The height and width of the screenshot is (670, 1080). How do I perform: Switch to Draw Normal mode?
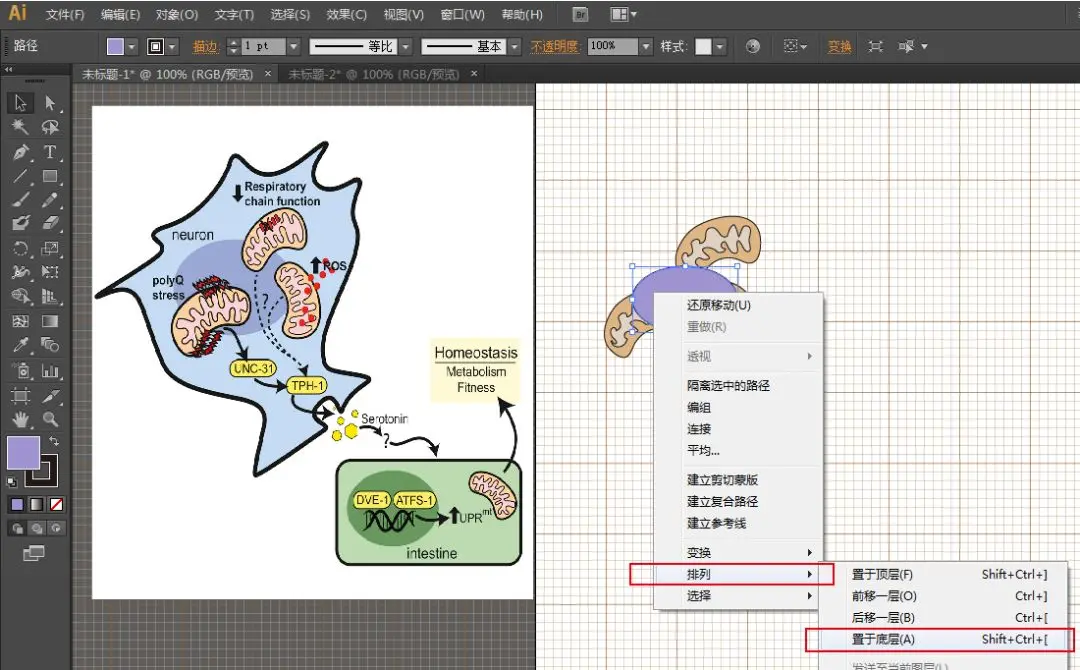(x=17, y=528)
